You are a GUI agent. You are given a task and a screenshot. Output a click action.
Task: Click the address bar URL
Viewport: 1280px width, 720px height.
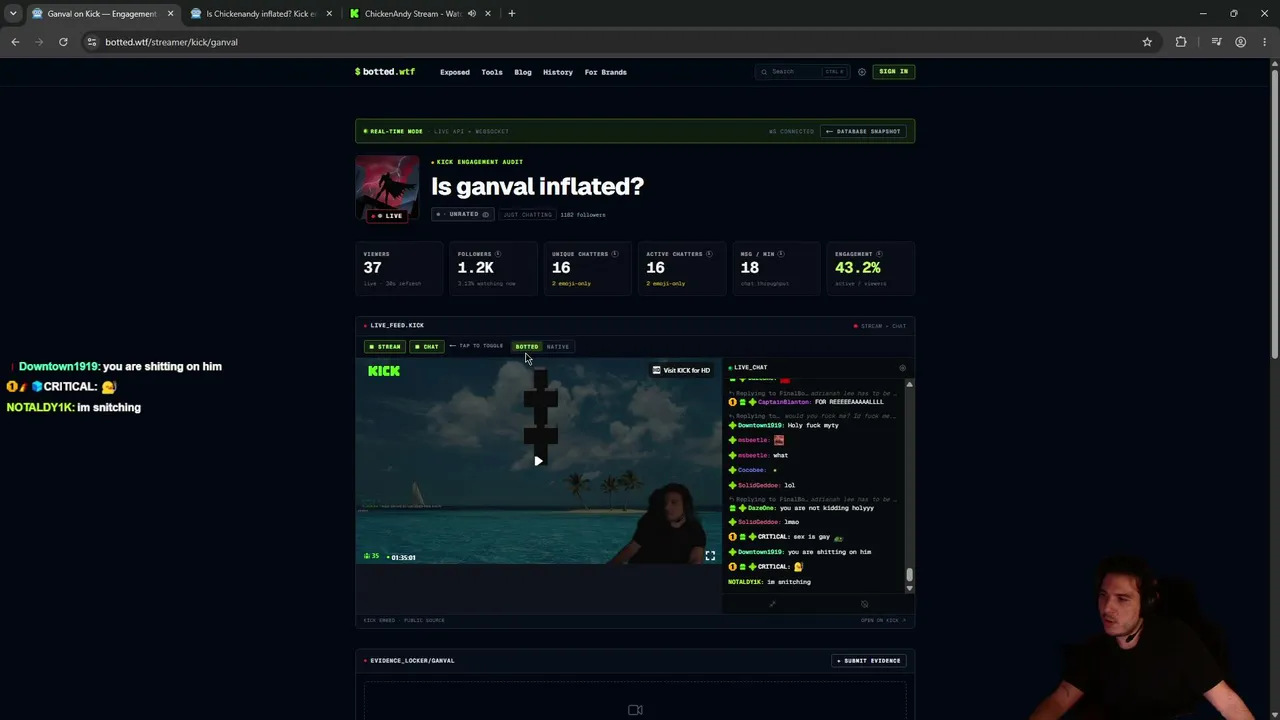coord(171,42)
